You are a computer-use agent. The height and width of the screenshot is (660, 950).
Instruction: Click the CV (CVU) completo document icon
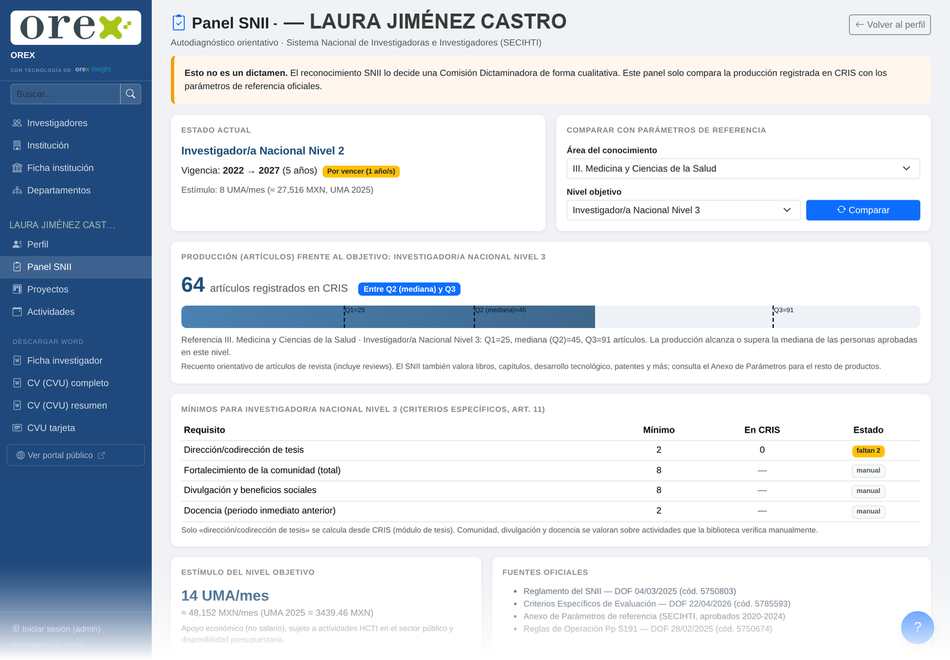coord(17,383)
